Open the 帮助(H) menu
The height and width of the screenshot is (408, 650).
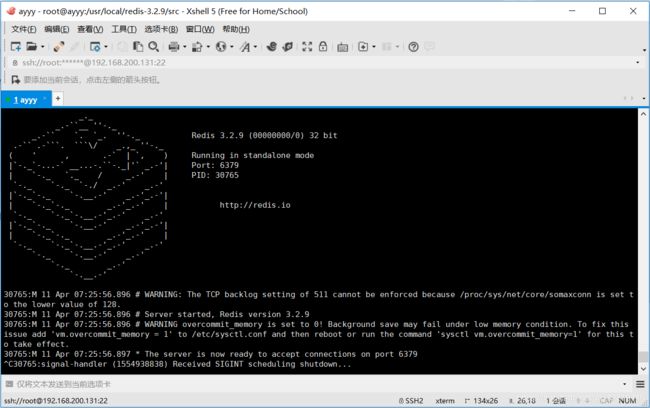pos(236,29)
